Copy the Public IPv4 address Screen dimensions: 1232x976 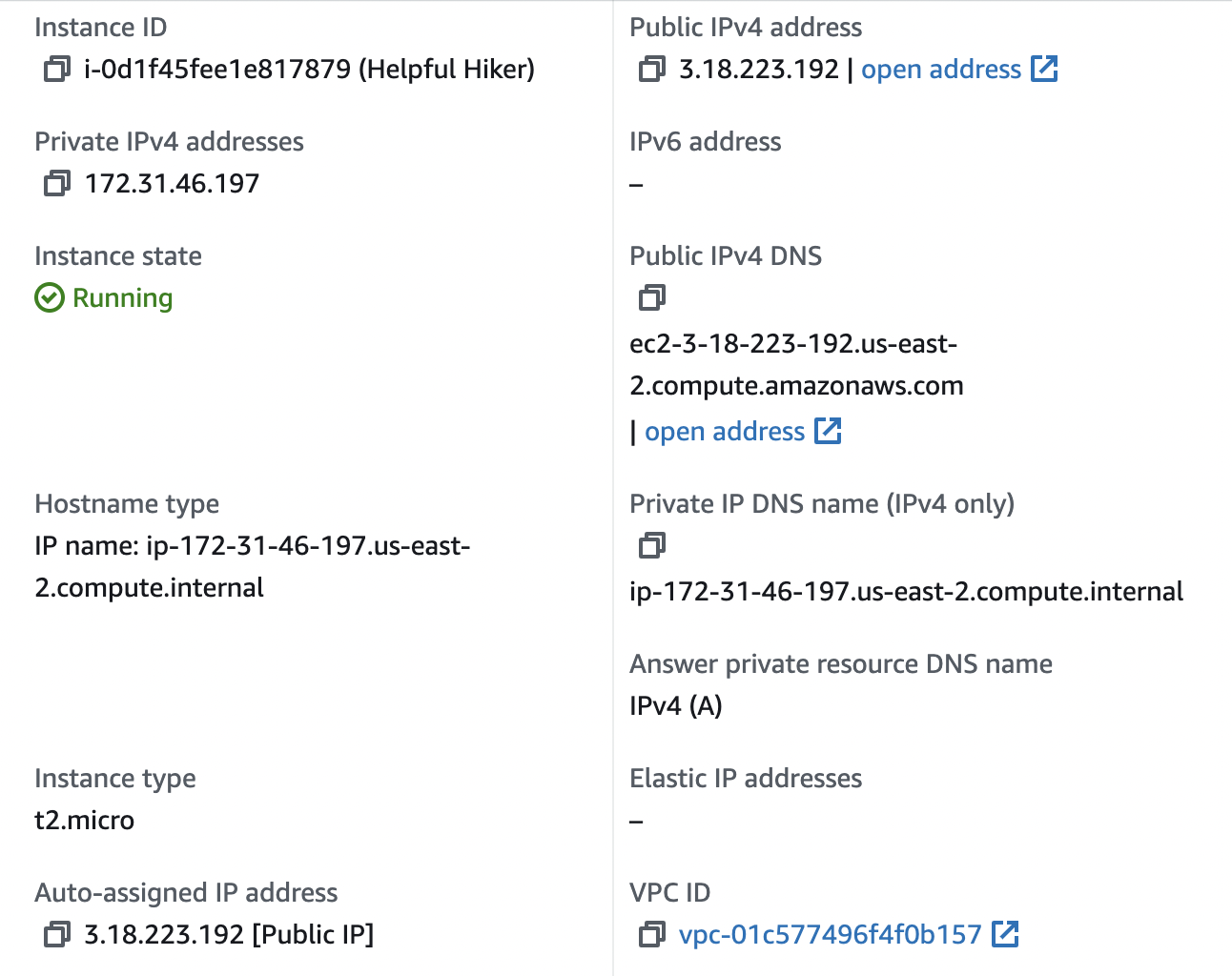click(652, 70)
